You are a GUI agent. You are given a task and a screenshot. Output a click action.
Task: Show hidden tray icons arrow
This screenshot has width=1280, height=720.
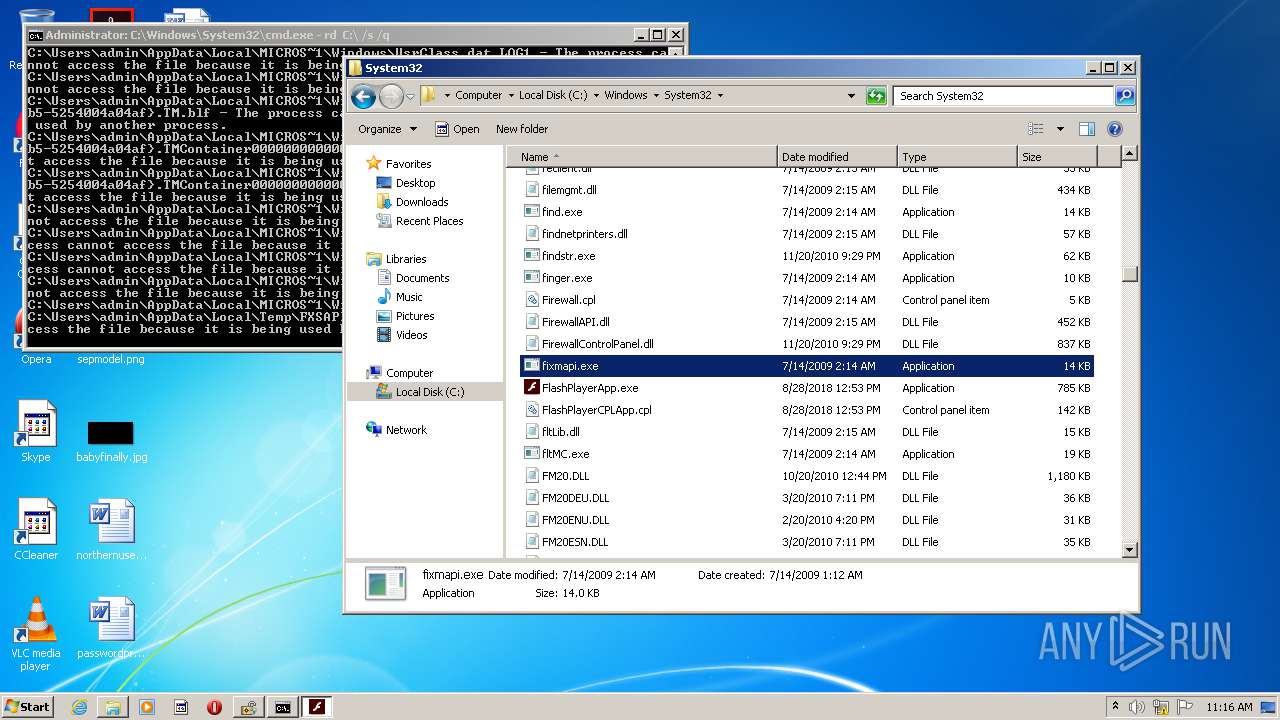1115,707
